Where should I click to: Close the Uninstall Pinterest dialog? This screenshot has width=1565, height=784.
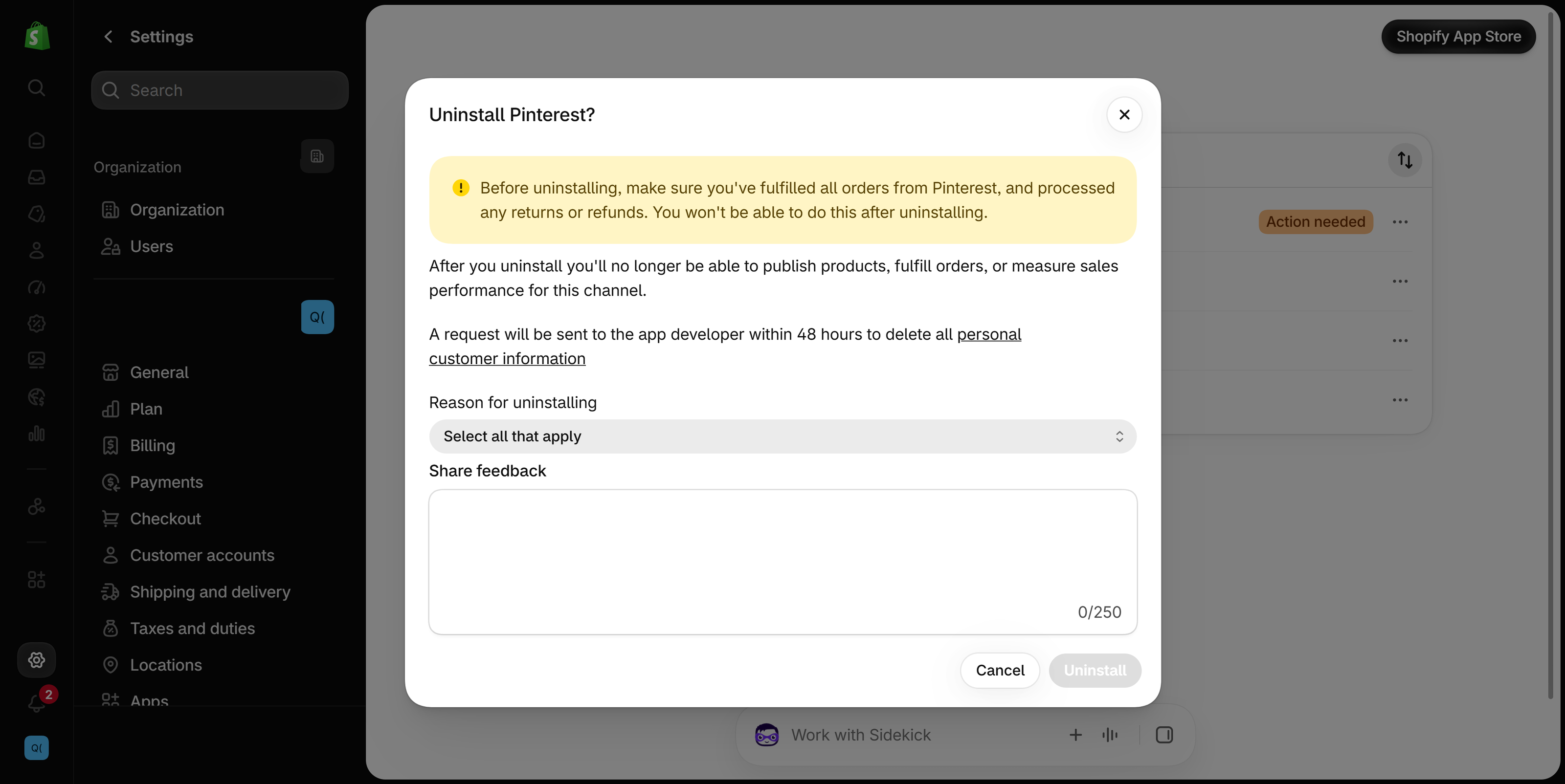pos(1124,114)
